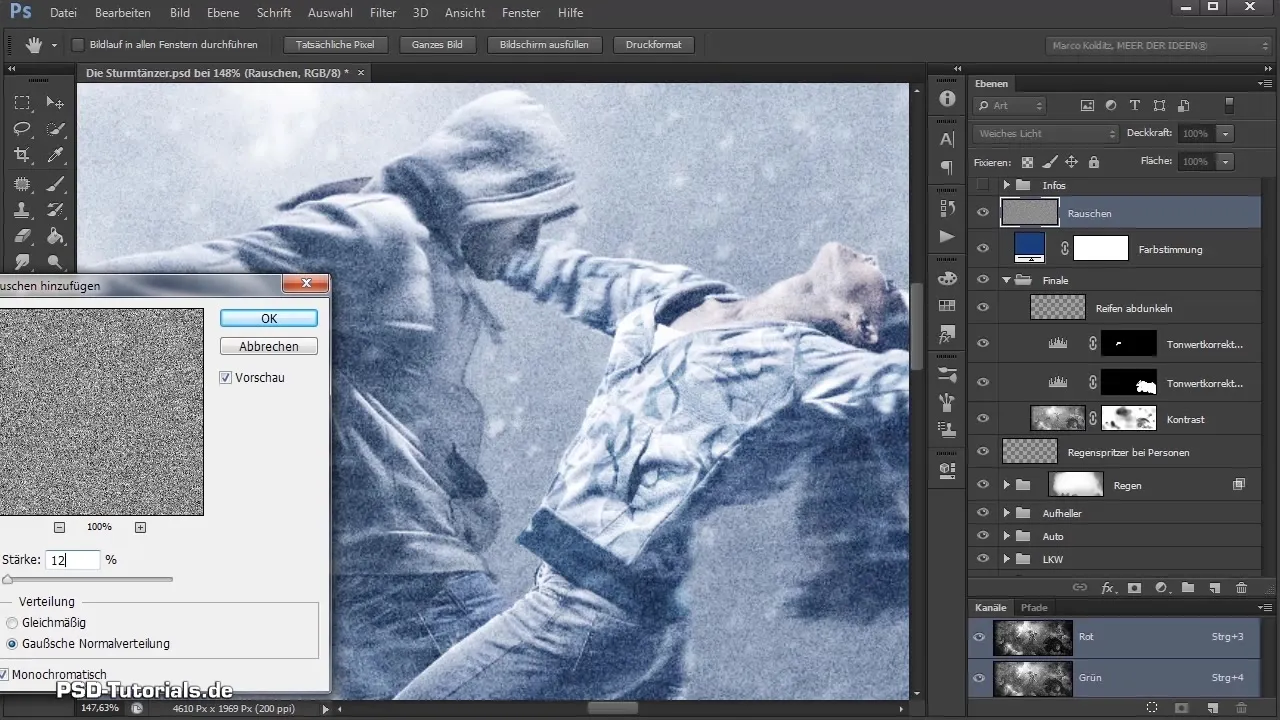This screenshot has height=720, width=1280.
Task: Expand the Infos layer group
Action: 1006,185
